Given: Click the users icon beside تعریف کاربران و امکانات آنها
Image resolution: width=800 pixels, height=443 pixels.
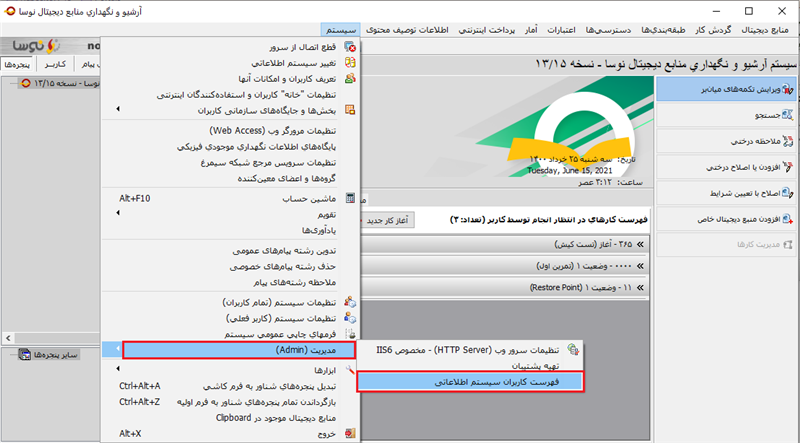Looking at the screenshot, I should pyautogui.click(x=349, y=78).
